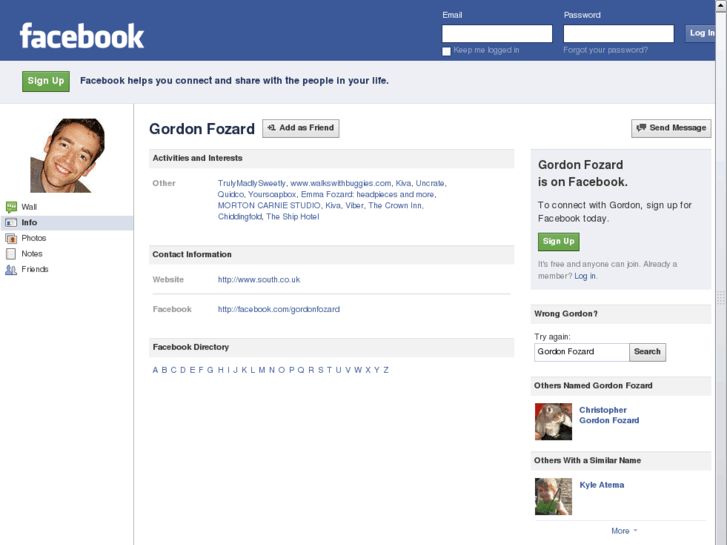Click Gordon Fozard's profile photo
Screen dimensions: 727x545
pos(67,155)
